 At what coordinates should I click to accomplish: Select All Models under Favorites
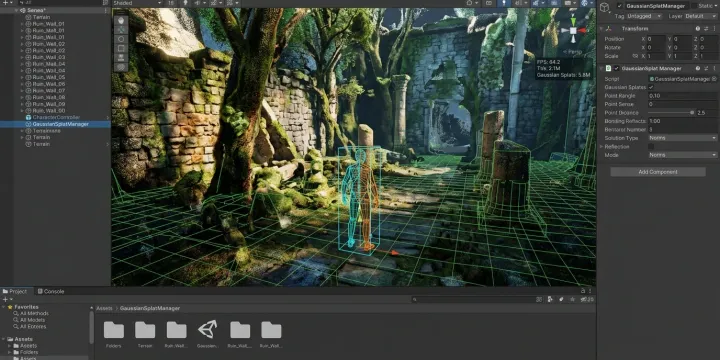pyautogui.click(x=32, y=320)
